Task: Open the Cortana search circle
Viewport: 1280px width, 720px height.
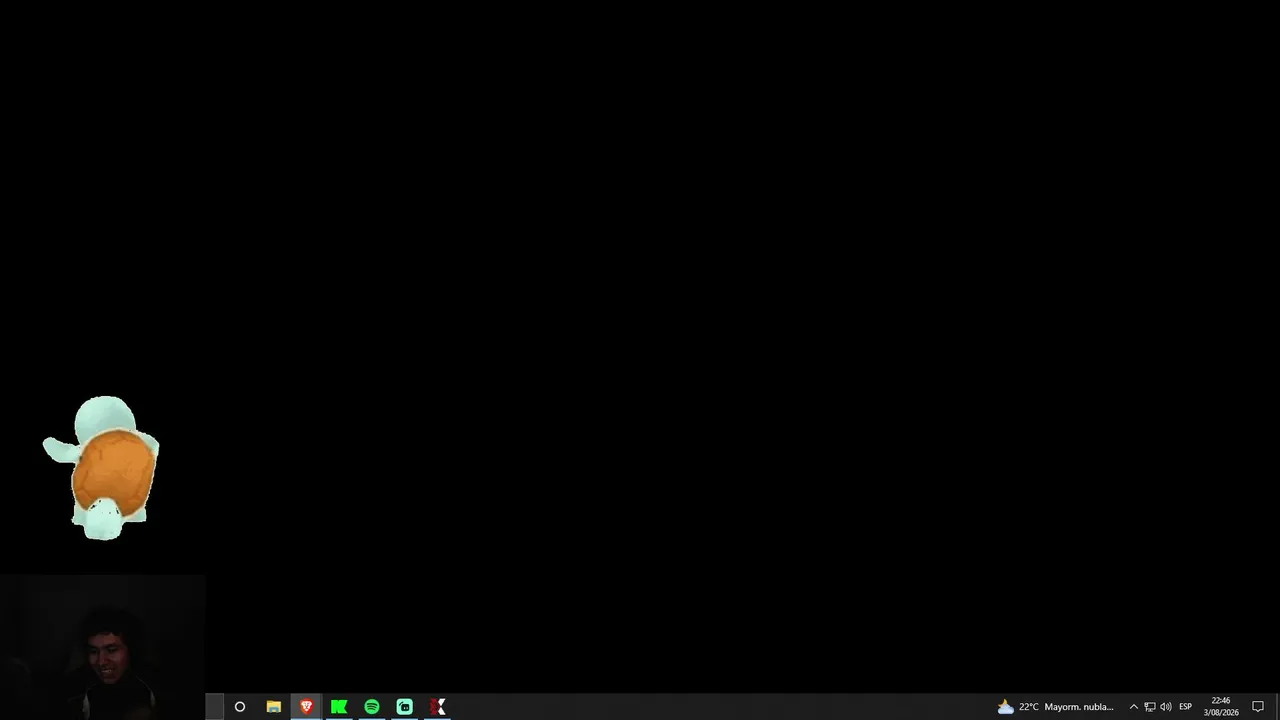Action: 240,707
